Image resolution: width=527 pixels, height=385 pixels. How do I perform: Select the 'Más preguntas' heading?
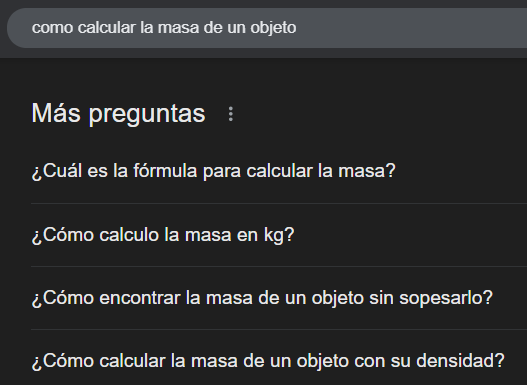pos(118,114)
